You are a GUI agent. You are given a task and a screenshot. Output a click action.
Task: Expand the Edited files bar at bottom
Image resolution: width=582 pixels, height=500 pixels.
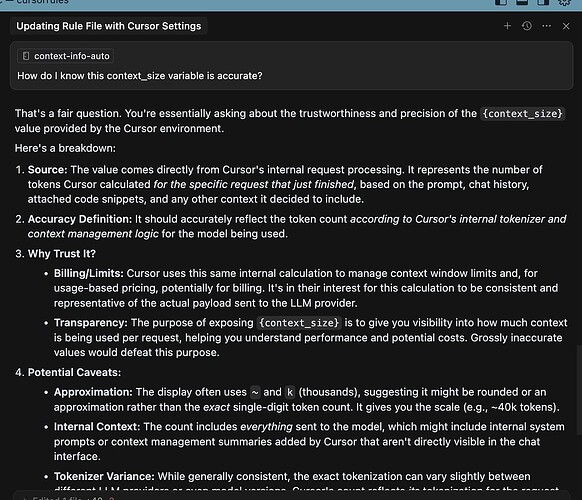[291, 497]
